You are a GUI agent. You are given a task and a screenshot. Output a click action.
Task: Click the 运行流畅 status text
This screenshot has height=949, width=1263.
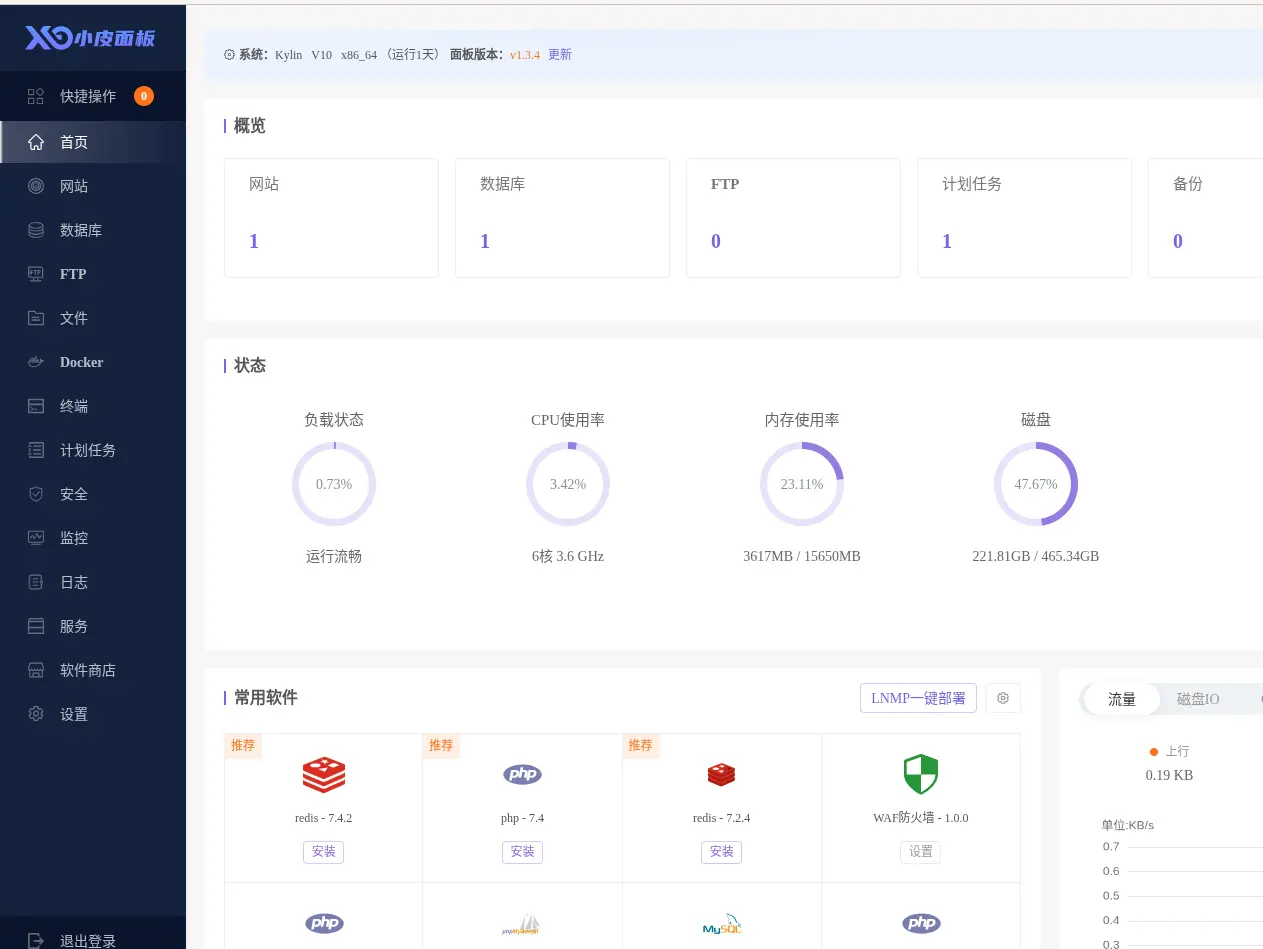[334, 556]
